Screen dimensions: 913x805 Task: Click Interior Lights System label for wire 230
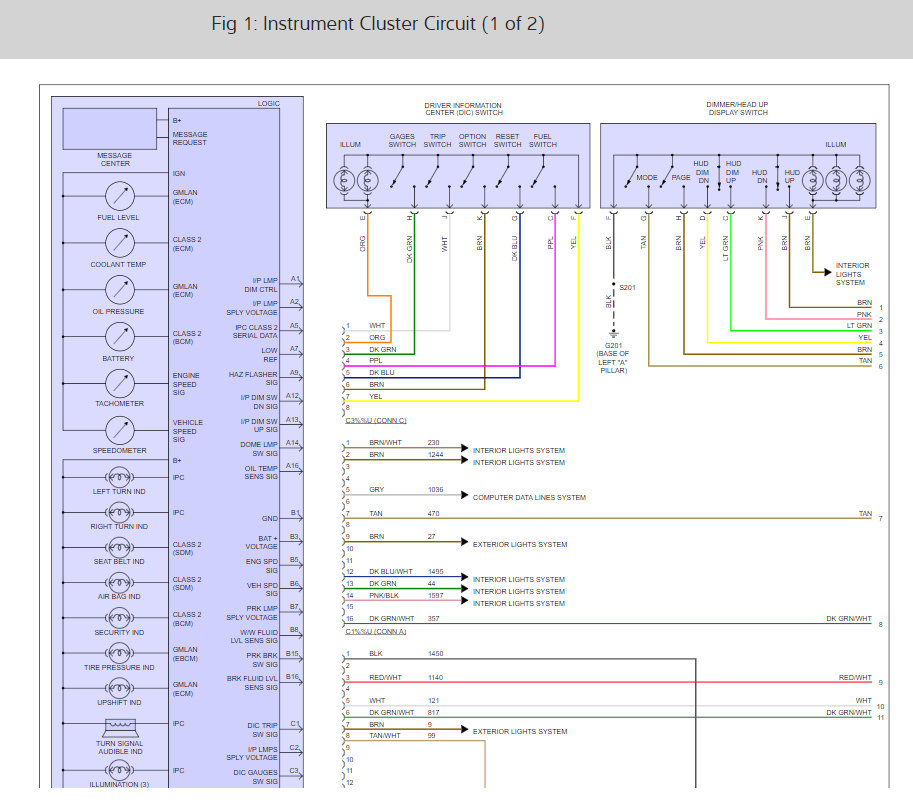tap(518, 450)
